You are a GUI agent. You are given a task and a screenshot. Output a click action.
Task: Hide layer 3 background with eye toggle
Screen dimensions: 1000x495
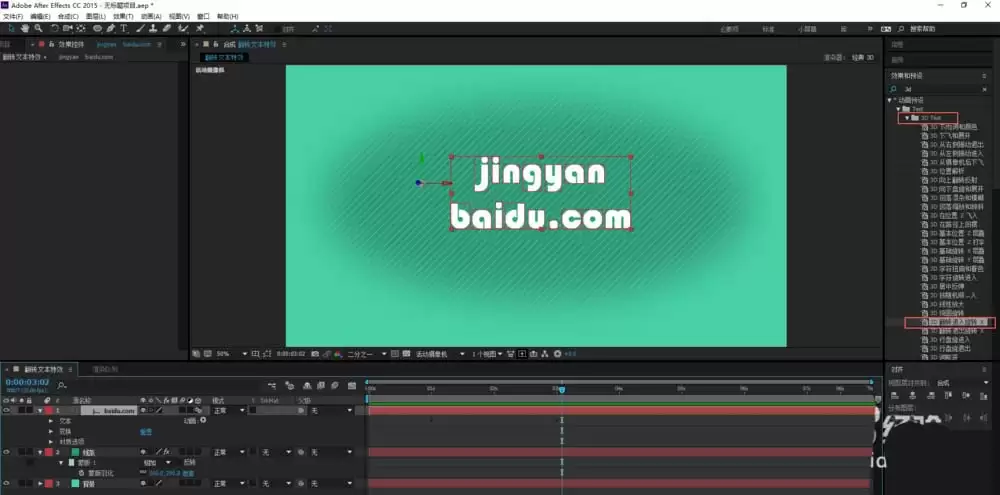coord(6,484)
